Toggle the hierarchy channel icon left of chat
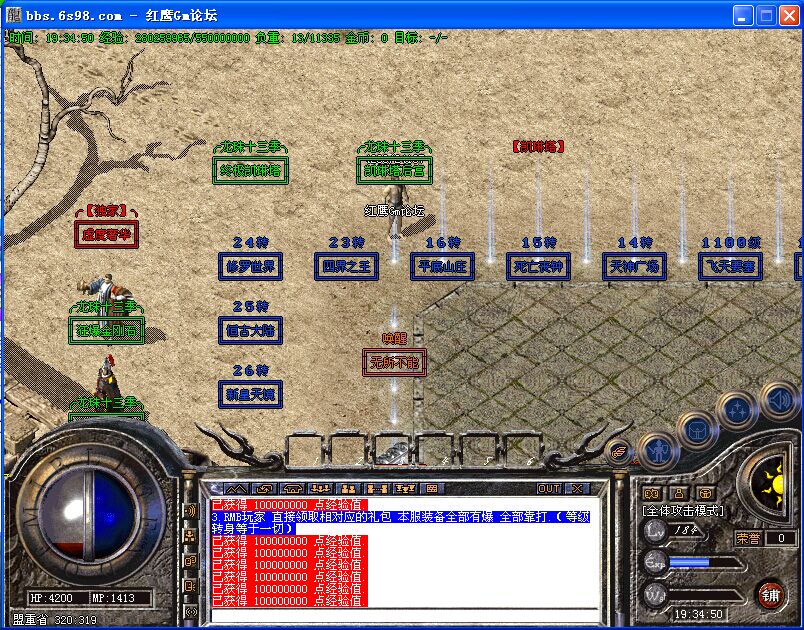 (190, 536)
